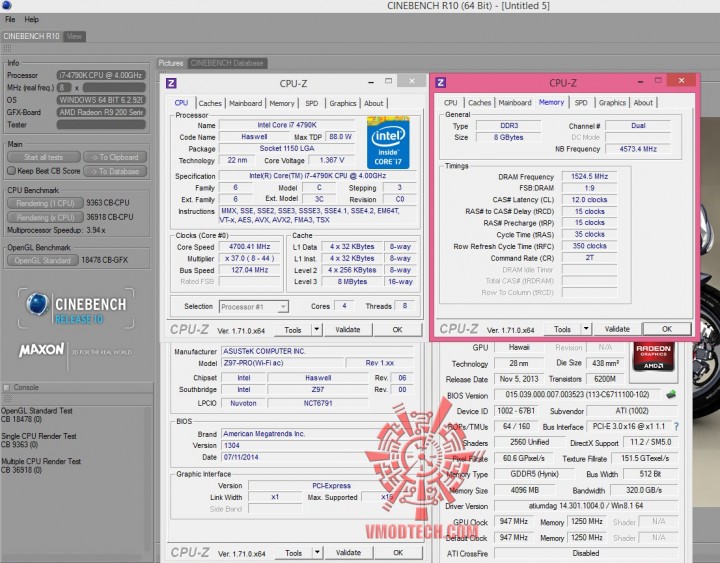Image resolution: width=720 pixels, height=563 pixels.
Task: Click the Cinebench app icon in title bar
Action: (6, 5)
